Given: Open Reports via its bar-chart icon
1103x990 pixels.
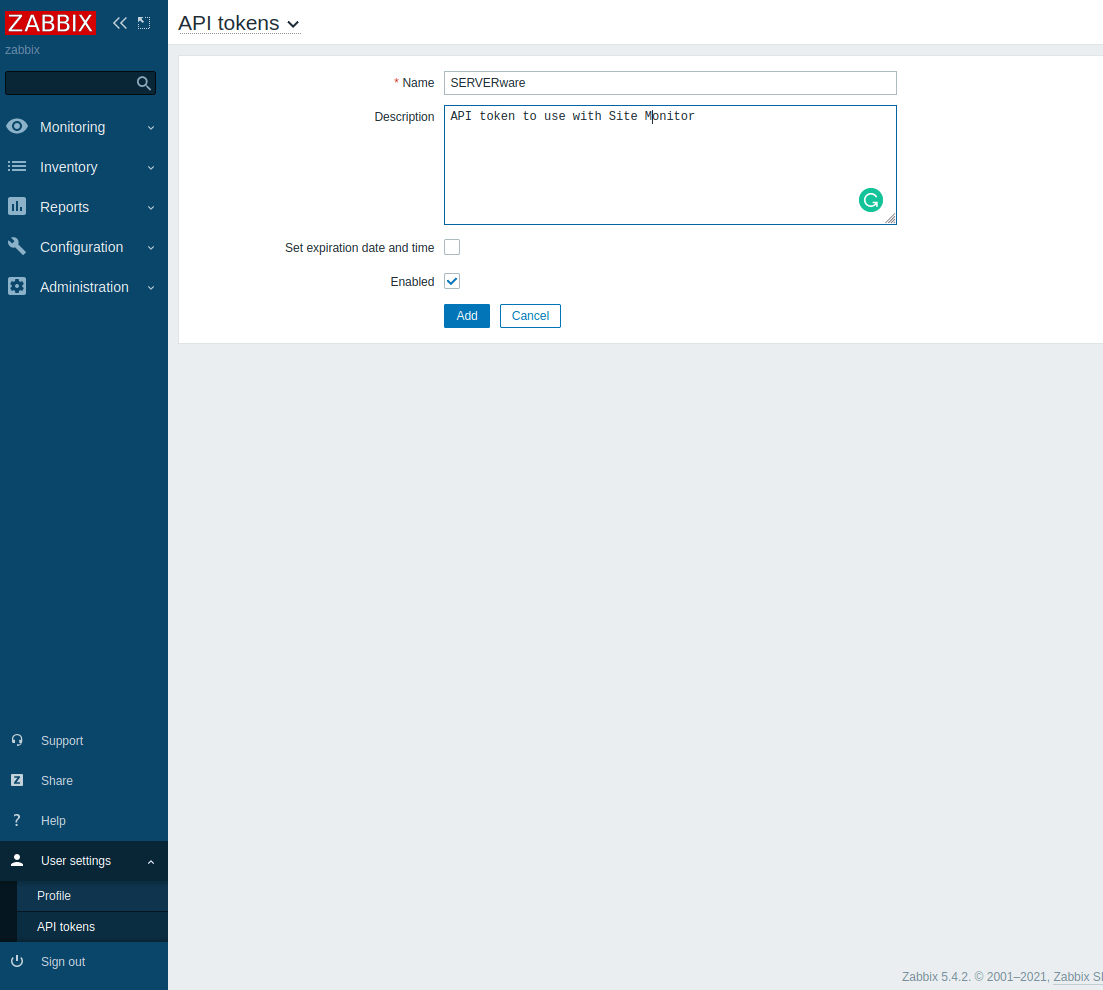Looking at the screenshot, I should (x=16, y=207).
